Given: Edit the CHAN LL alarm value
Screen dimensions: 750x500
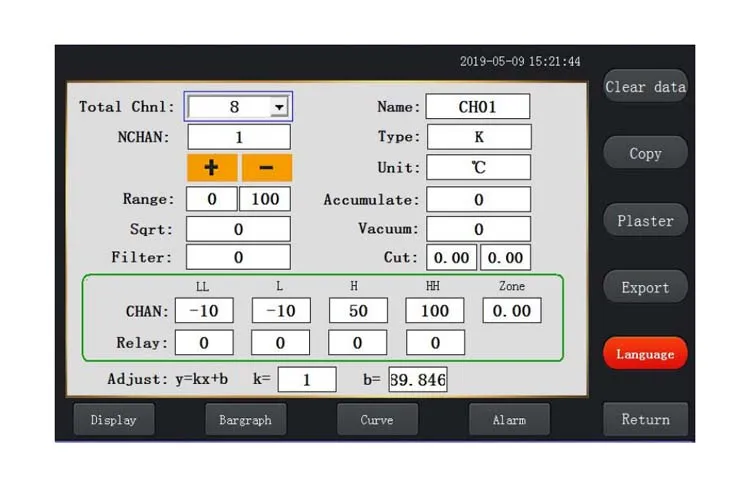Looking at the screenshot, I should pos(204,311).
